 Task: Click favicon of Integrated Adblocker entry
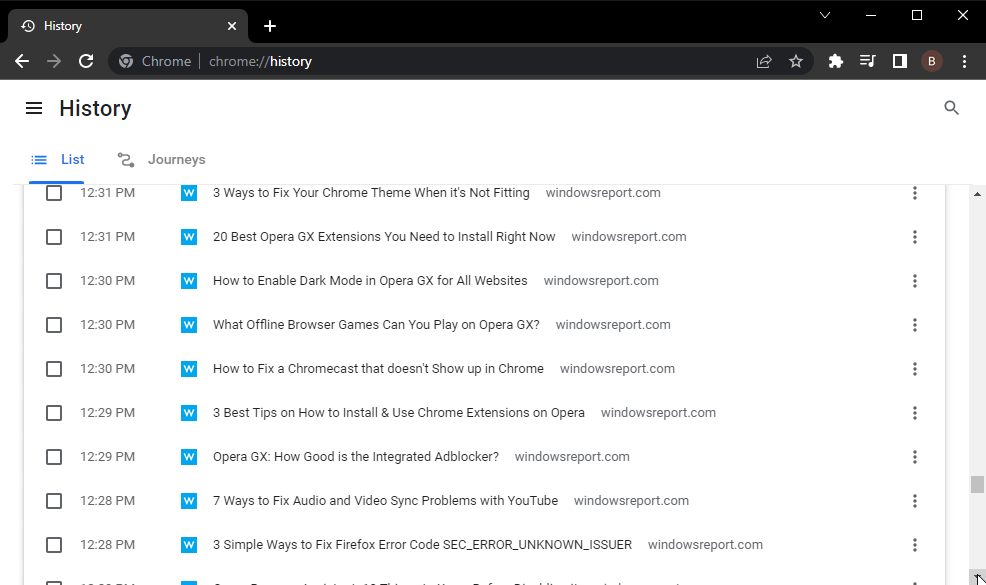(189, 457)
